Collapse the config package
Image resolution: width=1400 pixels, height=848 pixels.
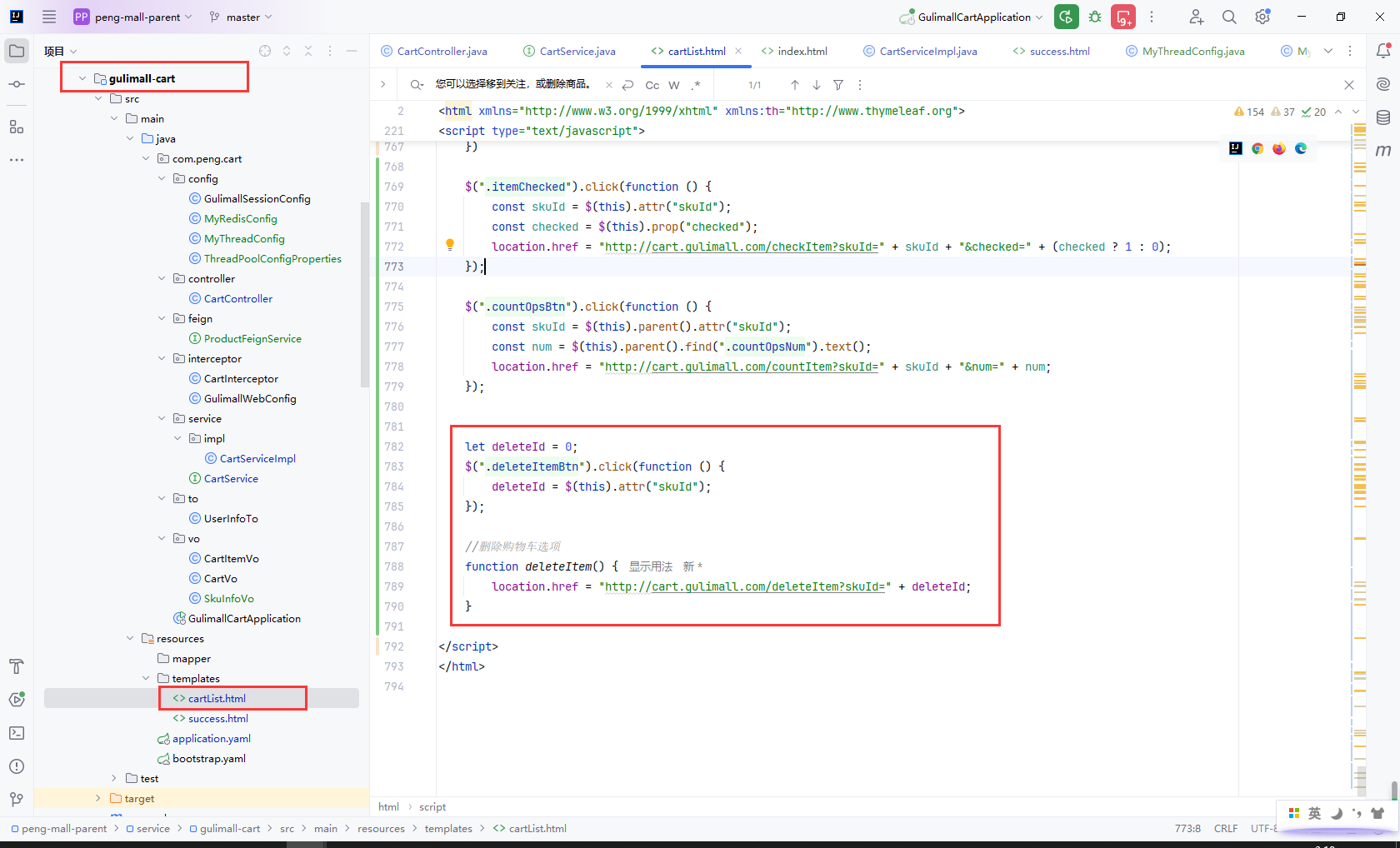pyautogui.click(x=162, y=178)
